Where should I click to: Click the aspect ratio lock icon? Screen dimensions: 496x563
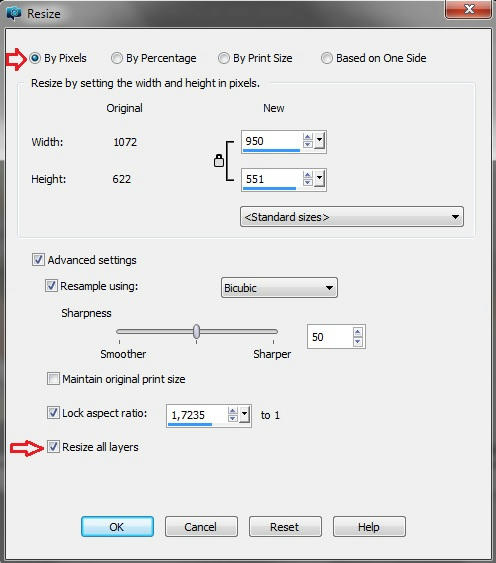(219, 161)
